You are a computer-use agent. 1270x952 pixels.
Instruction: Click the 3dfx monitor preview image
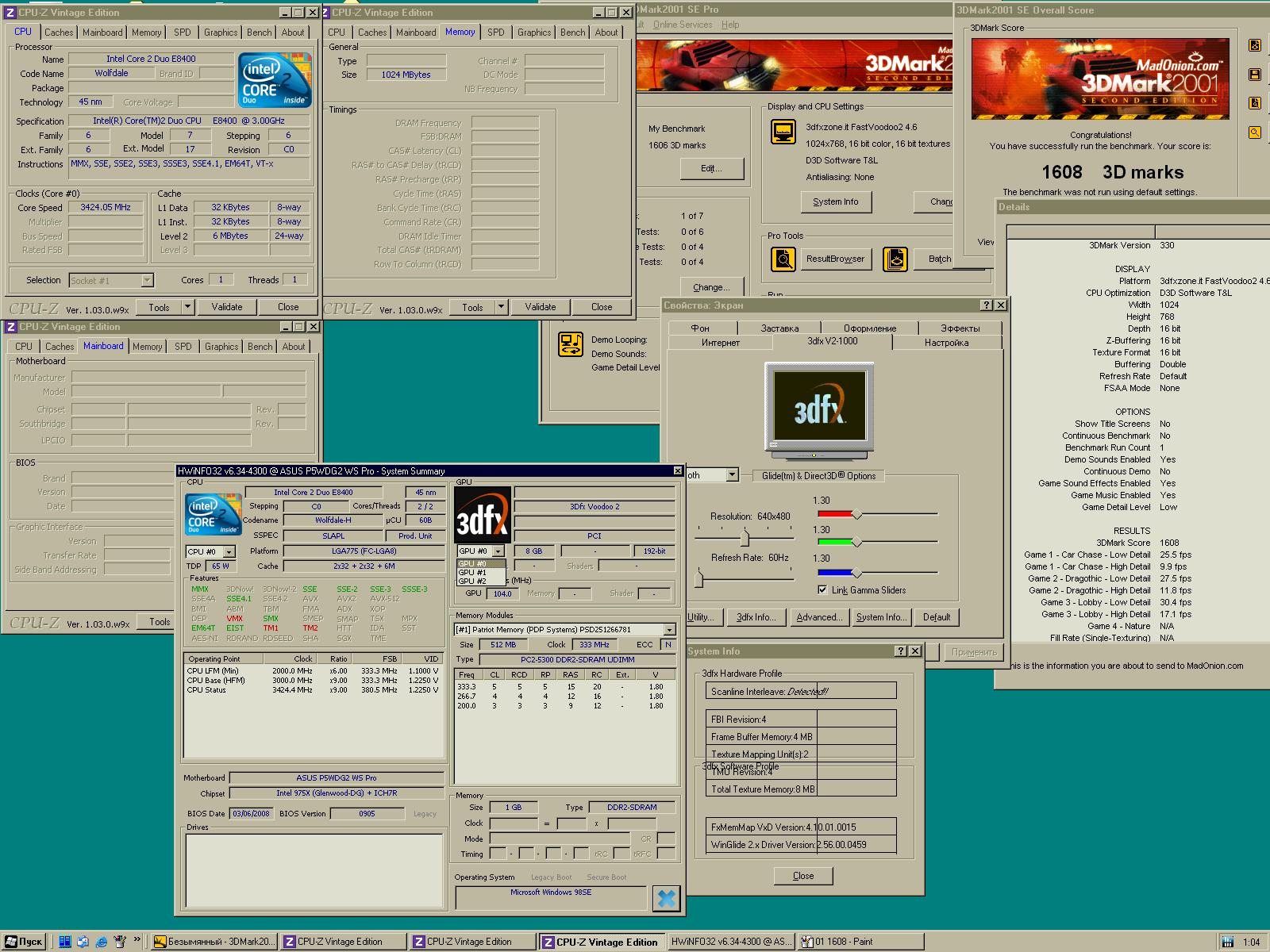(x=819, y=411)
